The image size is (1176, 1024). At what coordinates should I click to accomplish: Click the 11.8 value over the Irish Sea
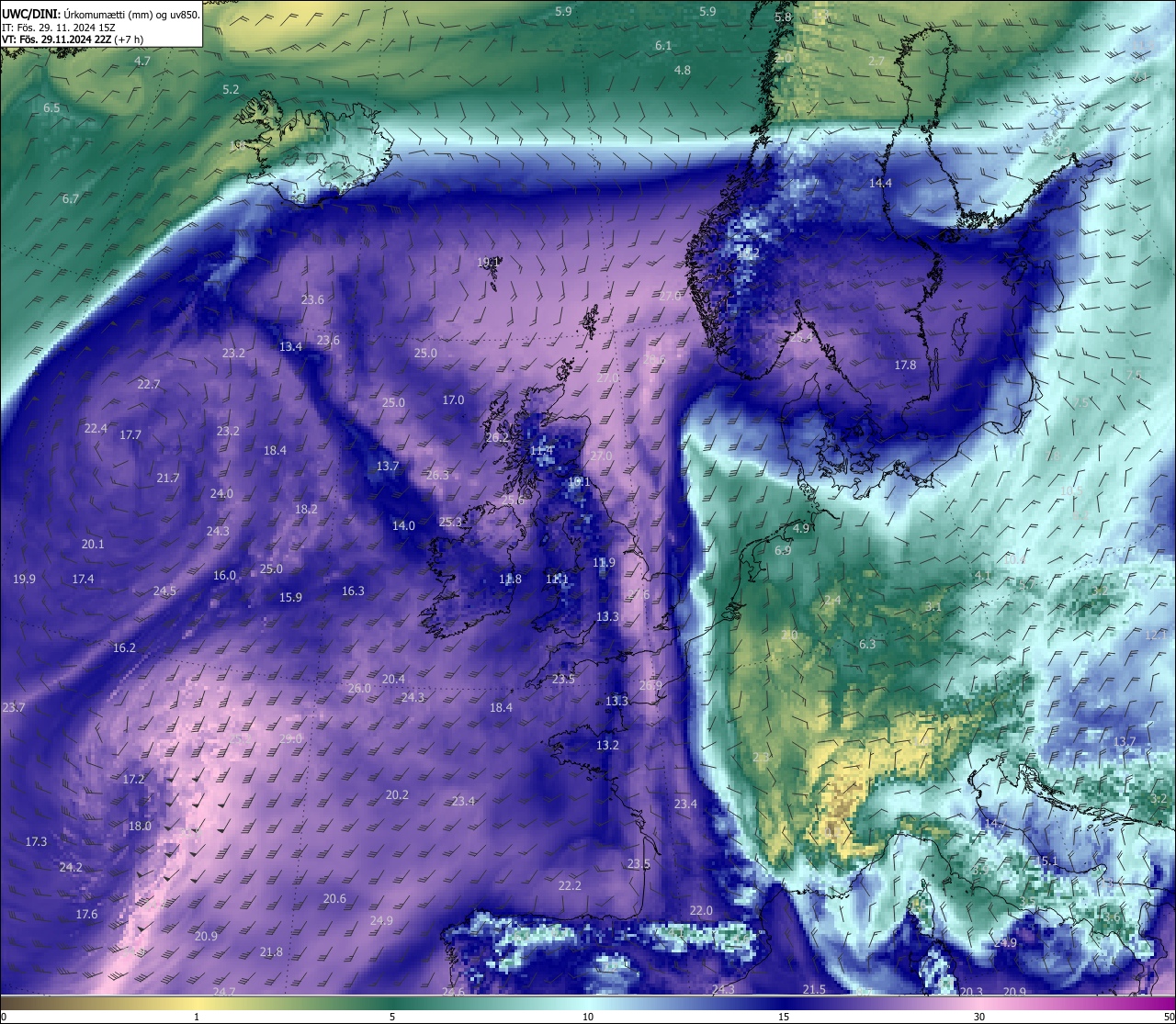pyautogui.click(x=510, y=580)
